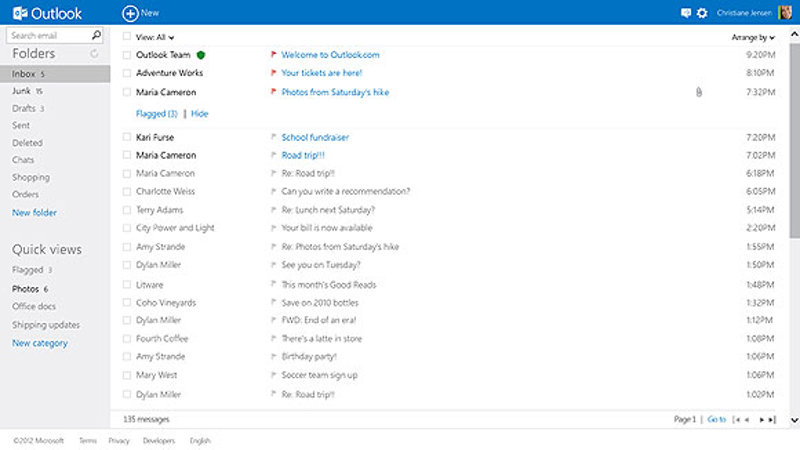
Task: Tick the checkbox for Charlotte Weiss email
Action: pyautogui.click(x=126, y=191)
